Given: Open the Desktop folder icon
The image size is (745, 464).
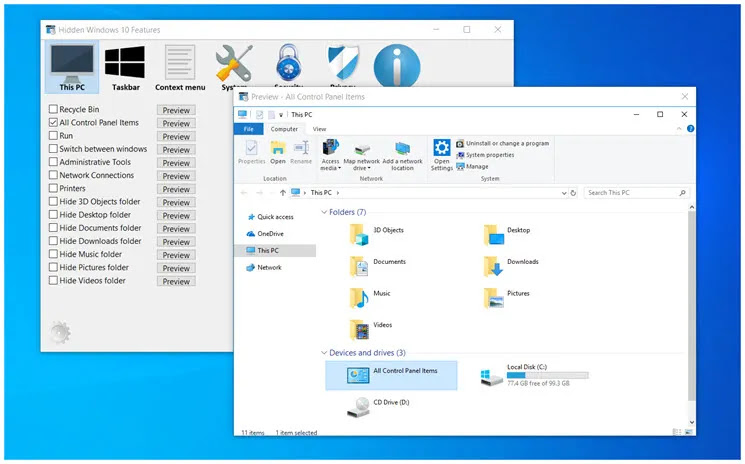Looking at the screenshot, I should (494, 235).
